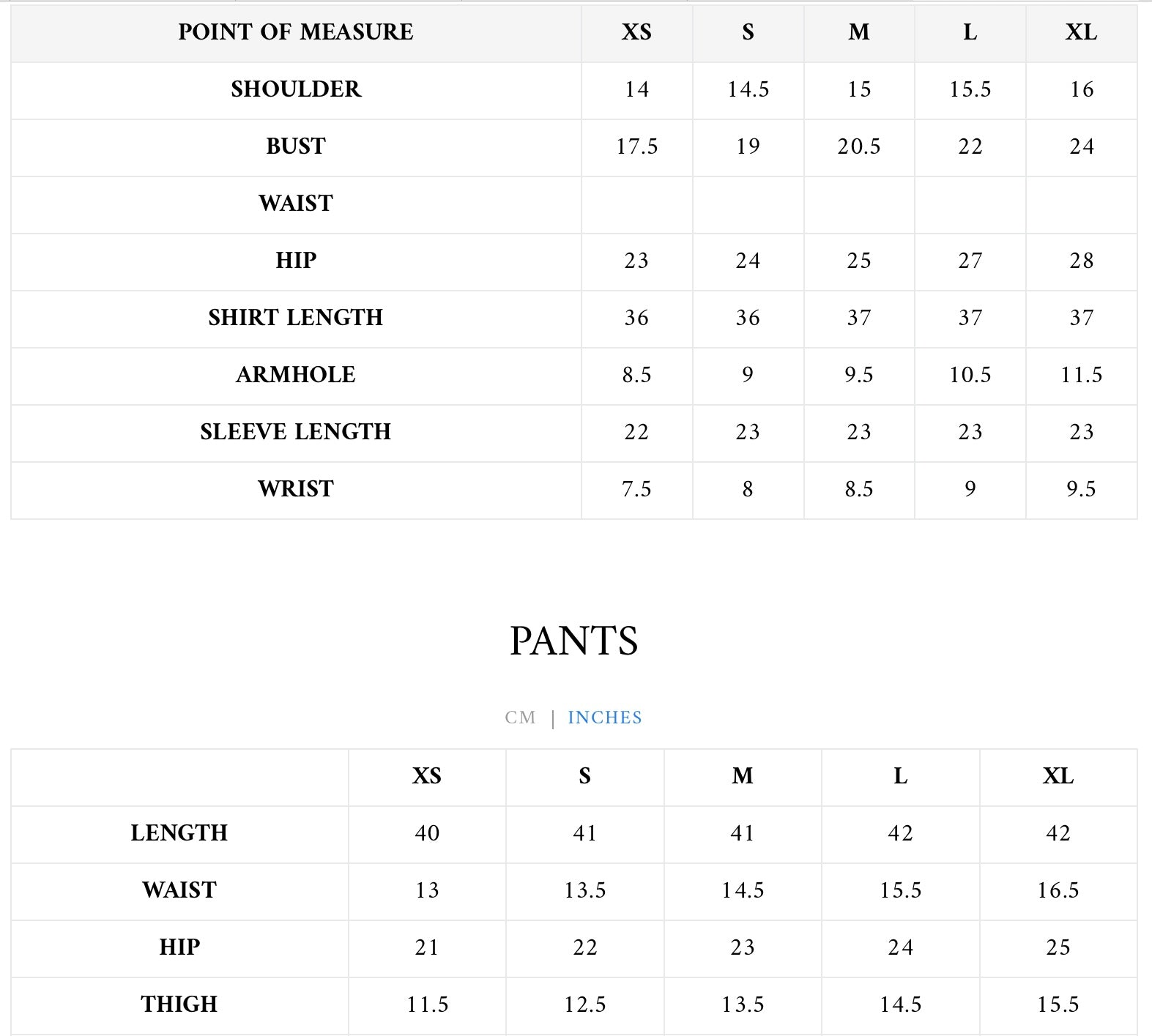Select the WRIST value 7.5 for XS

point(636,489)
